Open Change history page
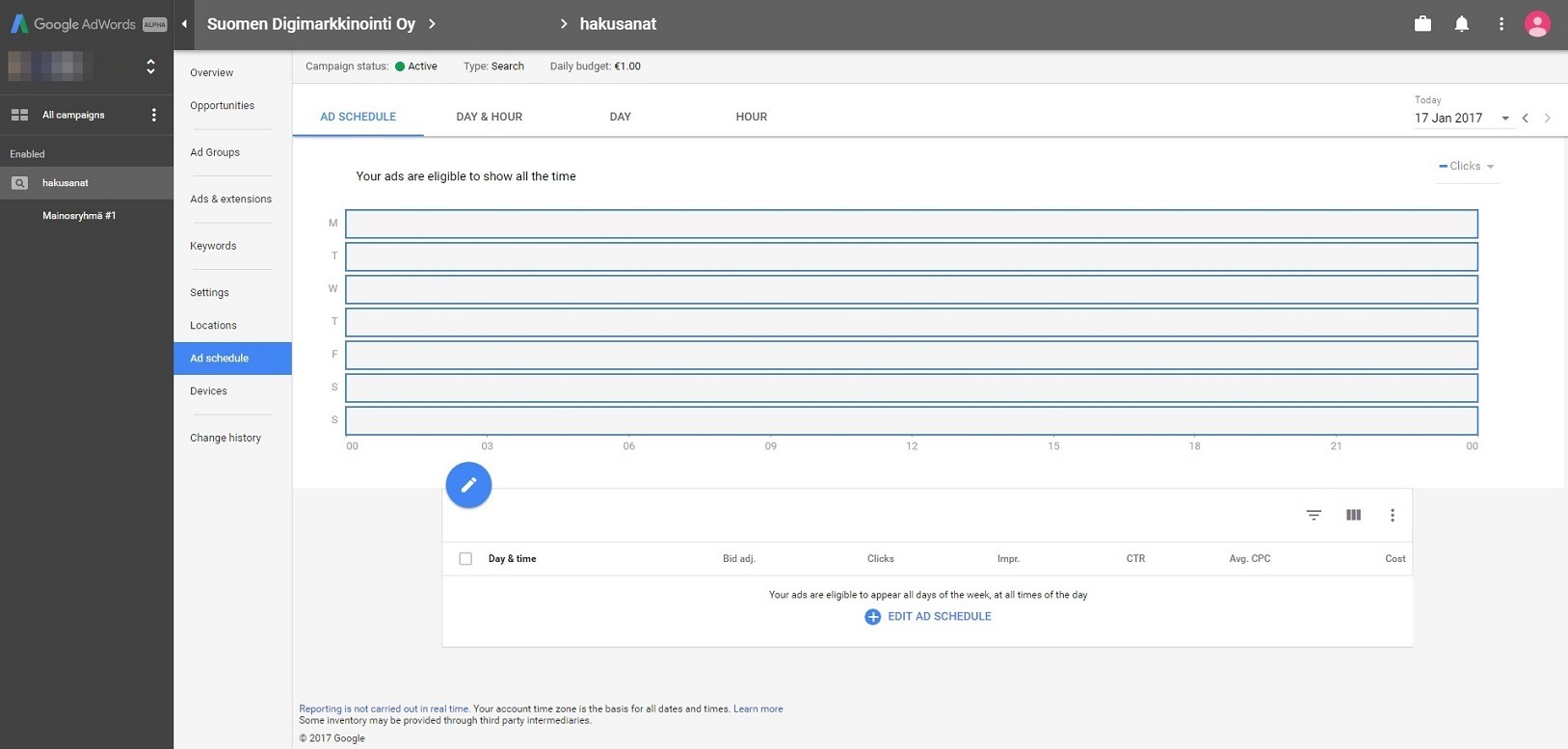 coord(226,438)
